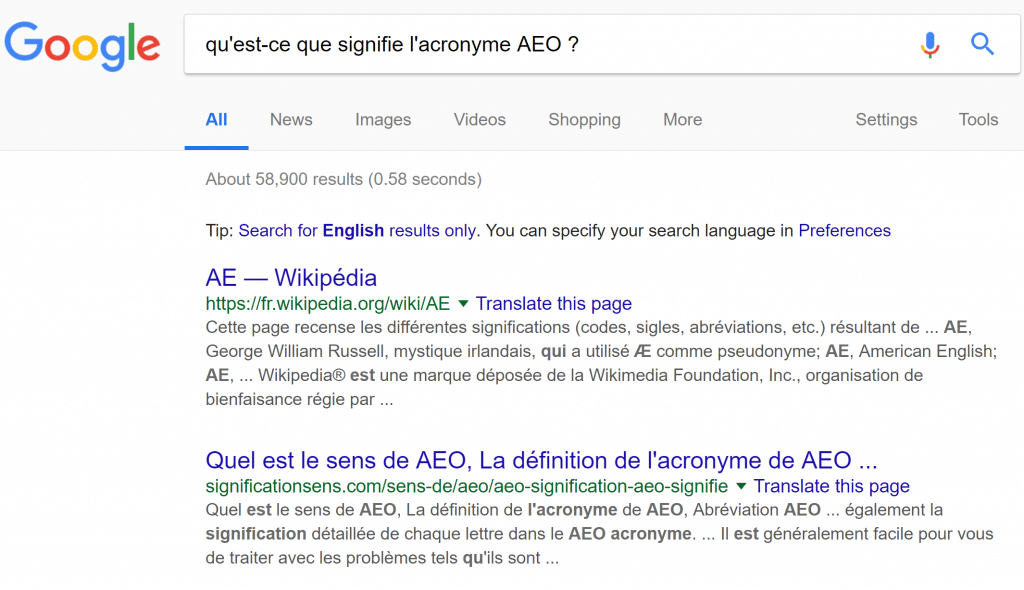
Task: Expand the arrow beside fr.wikipedia.org/wiki/AE
Action: [x=463, y=304]
